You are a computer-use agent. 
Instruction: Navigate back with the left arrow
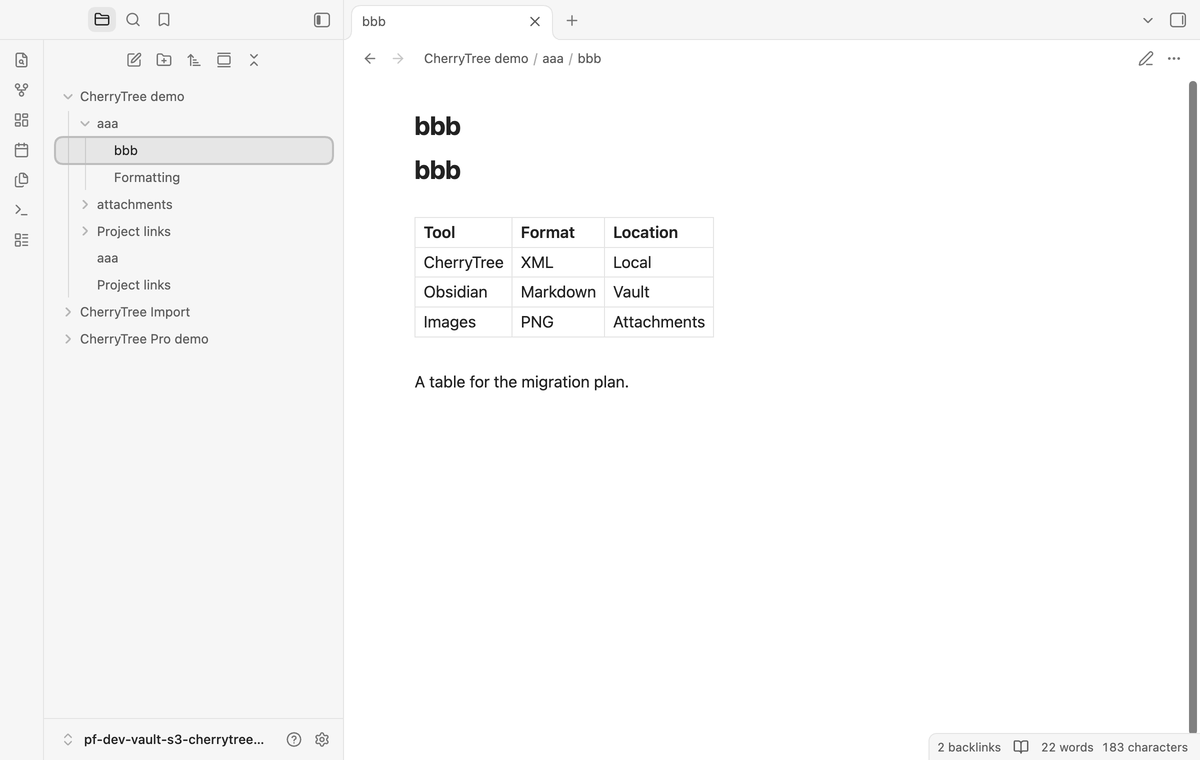(x=370, y=59)
